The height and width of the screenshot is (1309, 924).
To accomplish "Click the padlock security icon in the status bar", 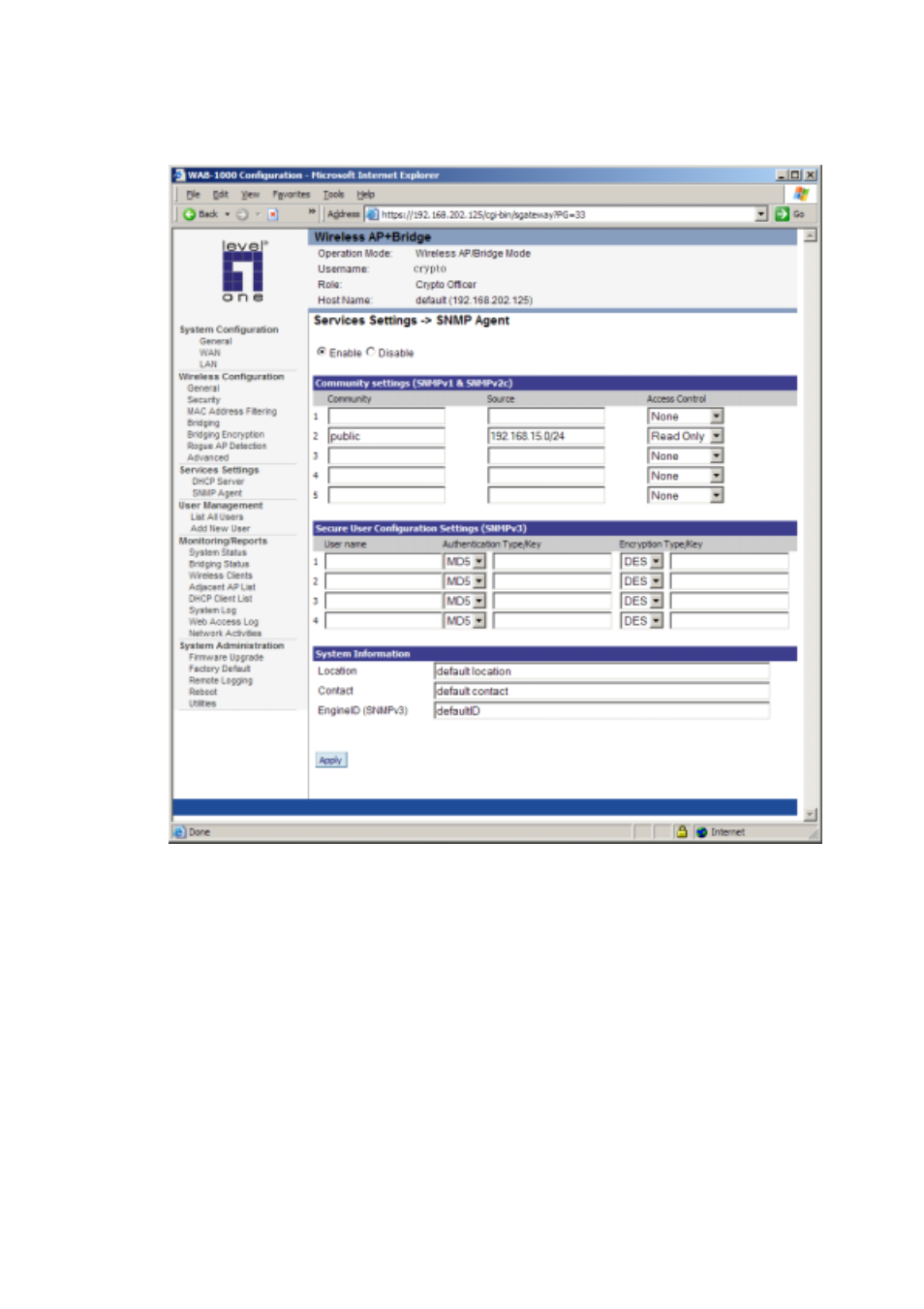I will pos(682,831).
